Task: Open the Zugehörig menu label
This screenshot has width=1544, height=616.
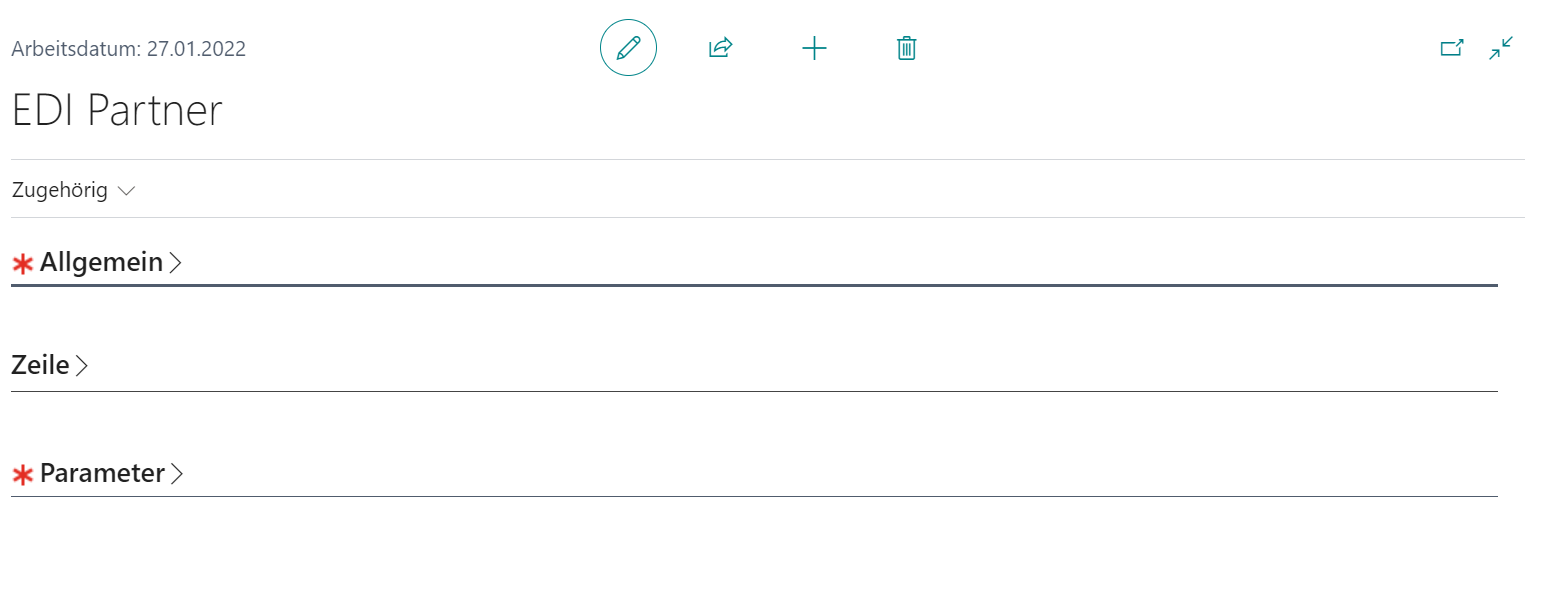Action: click(60, 191)
